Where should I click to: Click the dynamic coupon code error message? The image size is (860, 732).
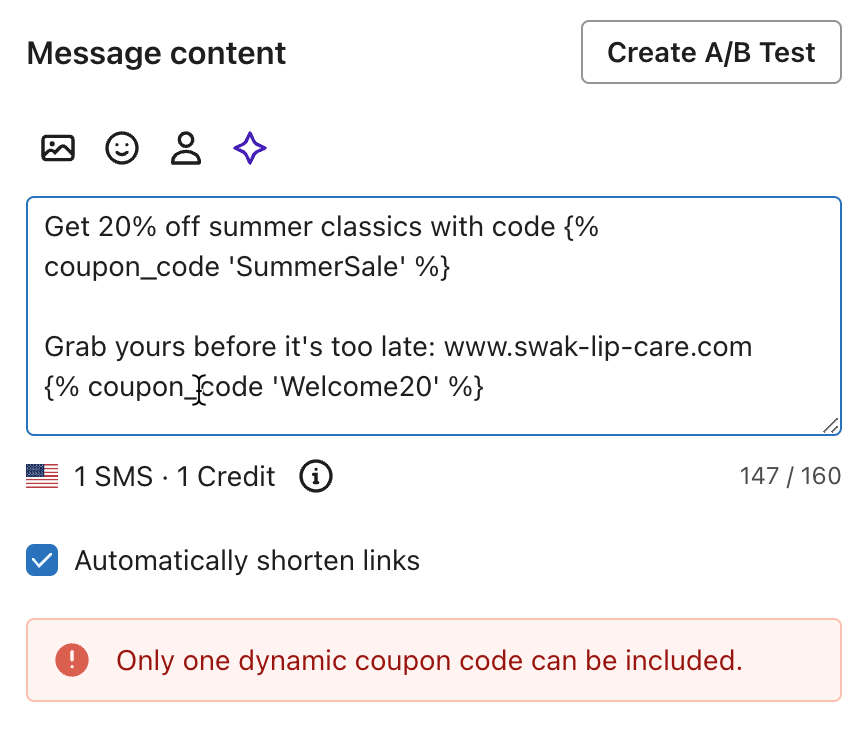[430, 660]
